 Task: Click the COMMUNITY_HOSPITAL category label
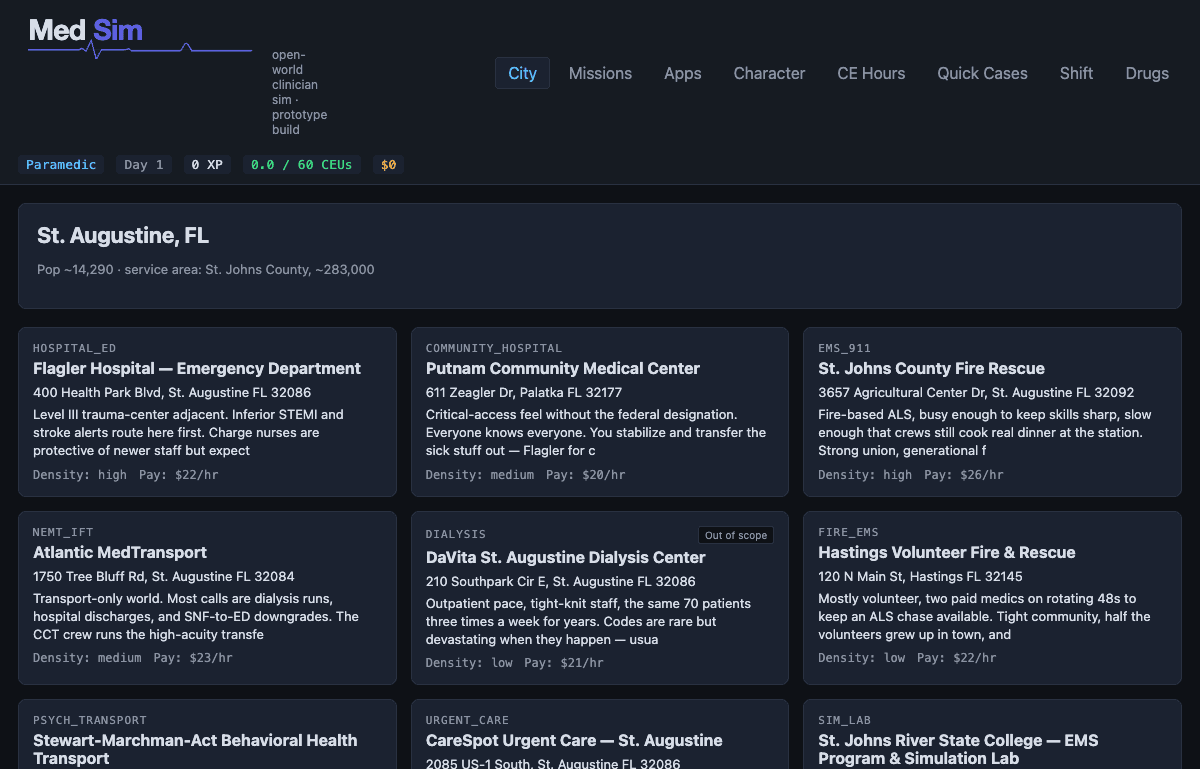tap(494, 348)
